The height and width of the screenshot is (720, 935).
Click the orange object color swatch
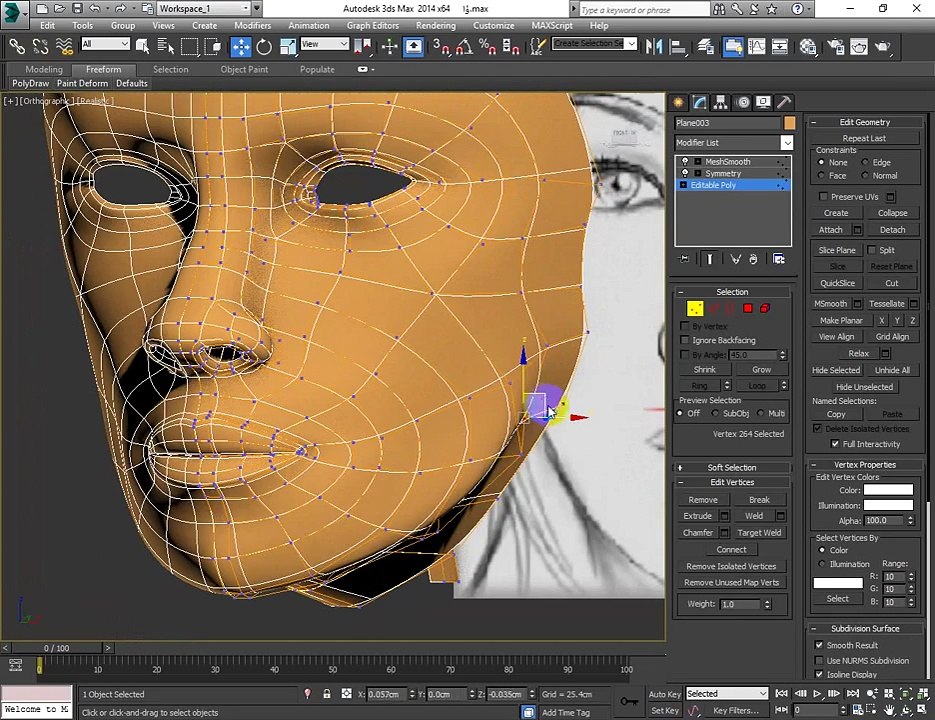coord(790,123)
